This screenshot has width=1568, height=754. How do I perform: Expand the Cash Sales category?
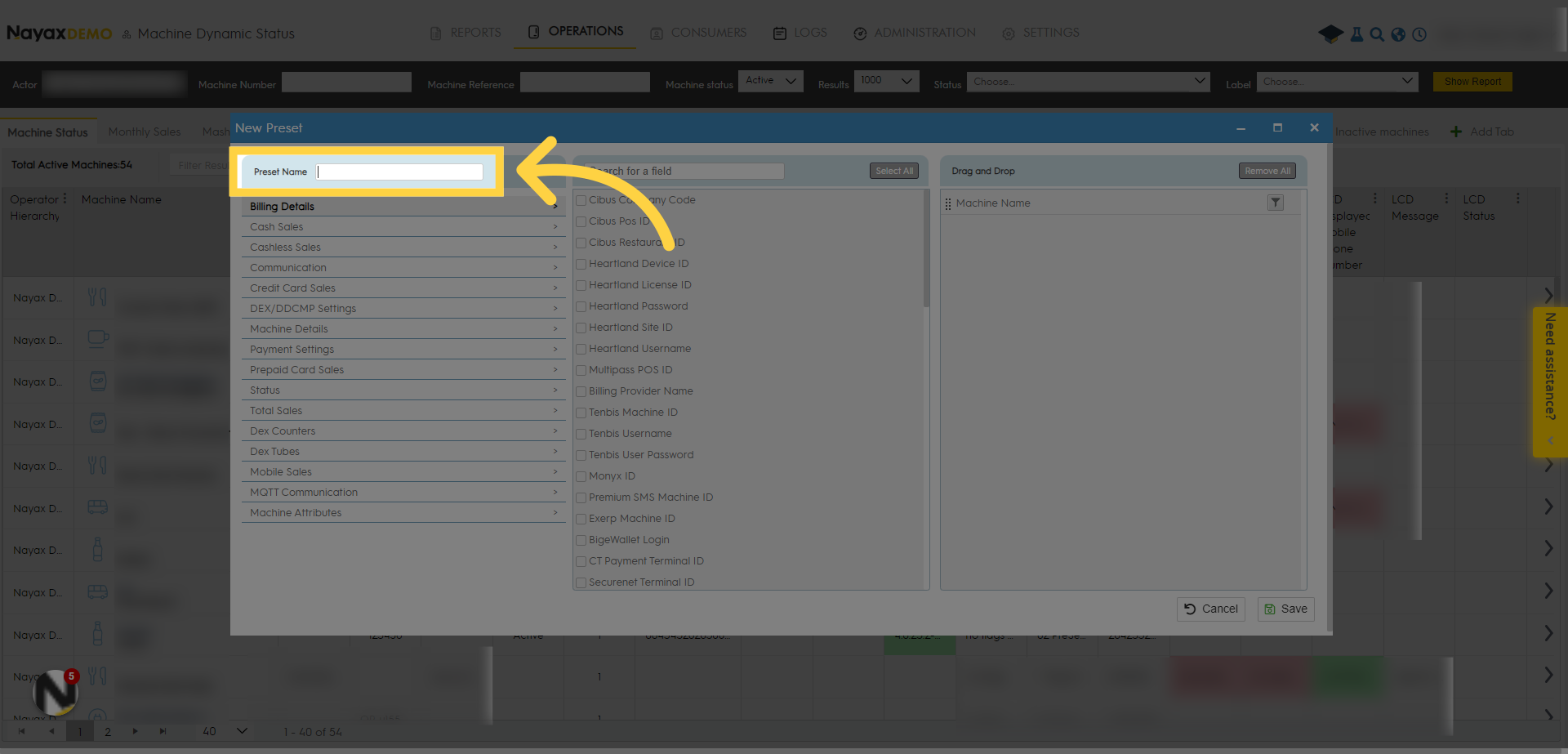pos(403,226)
